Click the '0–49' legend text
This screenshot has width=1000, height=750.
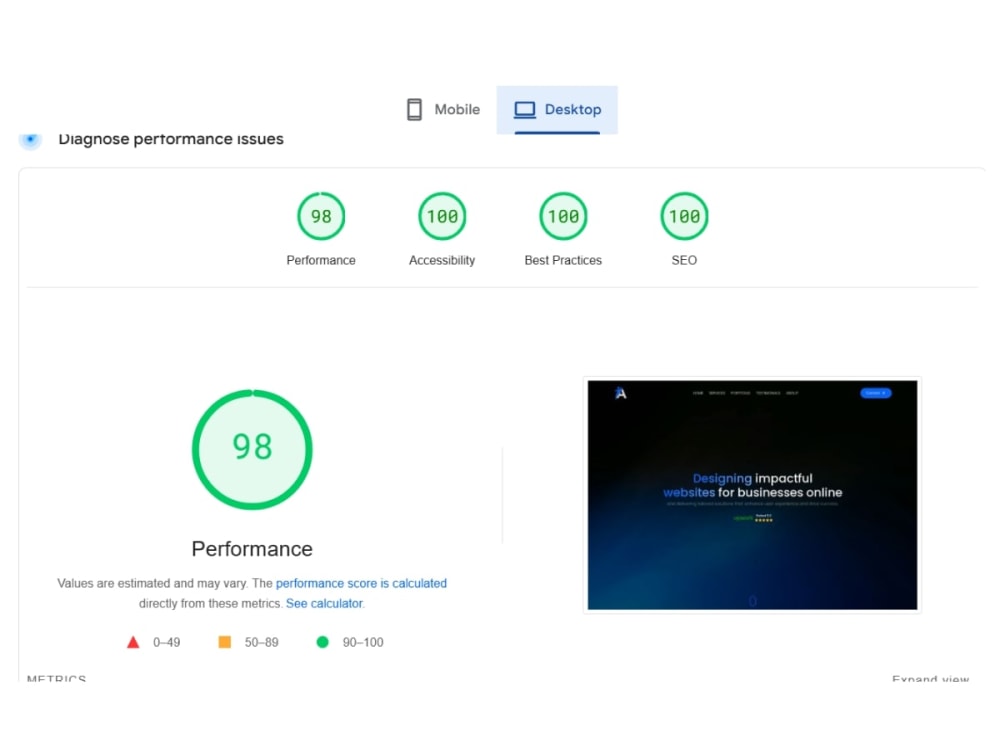166,642
